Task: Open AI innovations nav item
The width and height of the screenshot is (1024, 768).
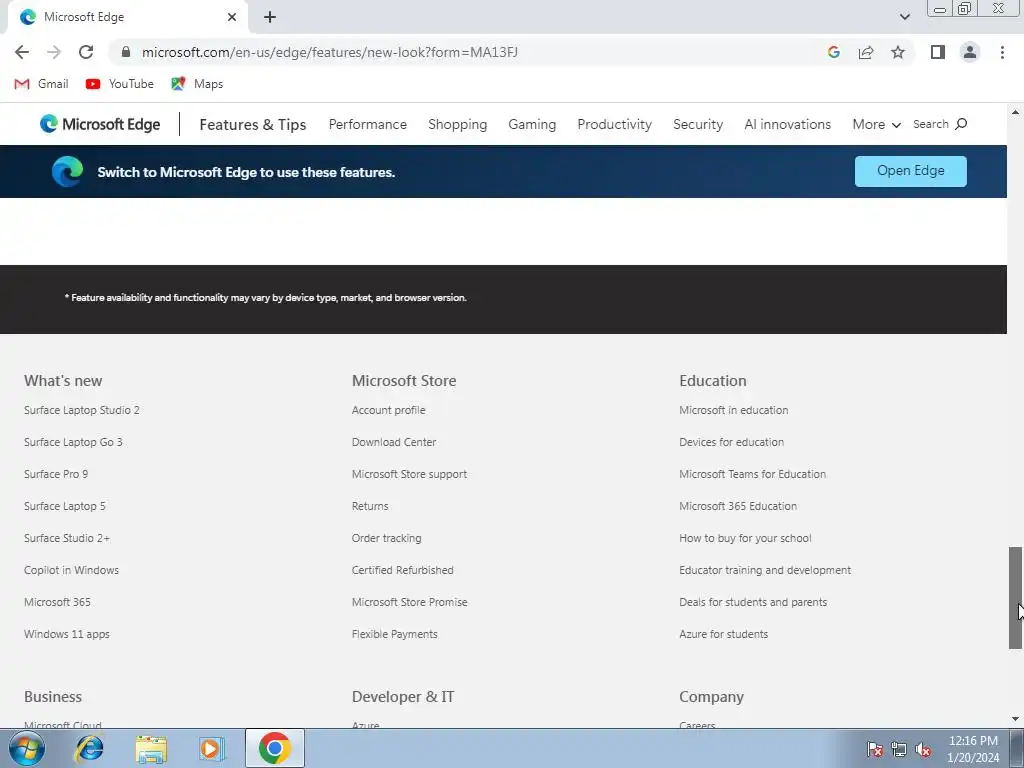Action: pos(788,124)
